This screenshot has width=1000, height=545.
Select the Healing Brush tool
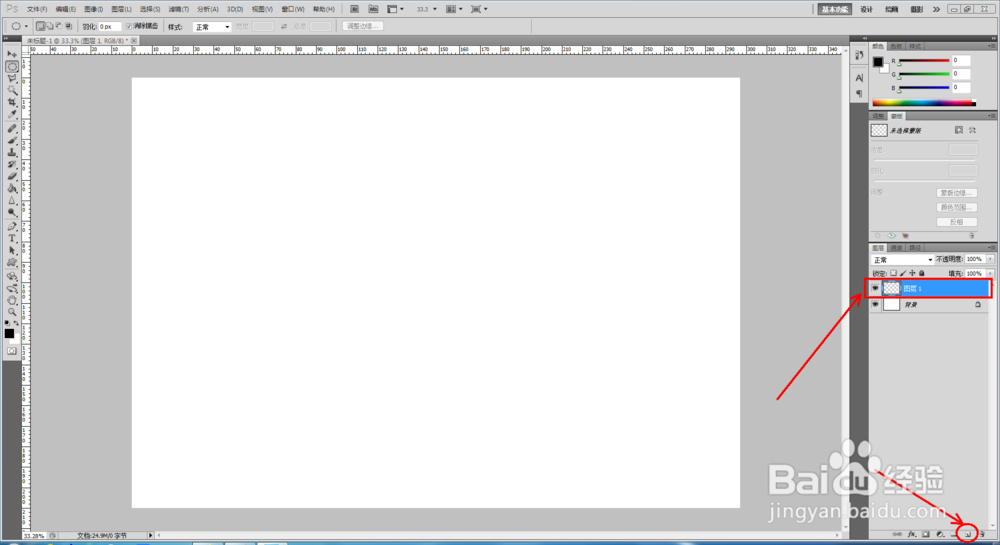click(x=11, y=128)
